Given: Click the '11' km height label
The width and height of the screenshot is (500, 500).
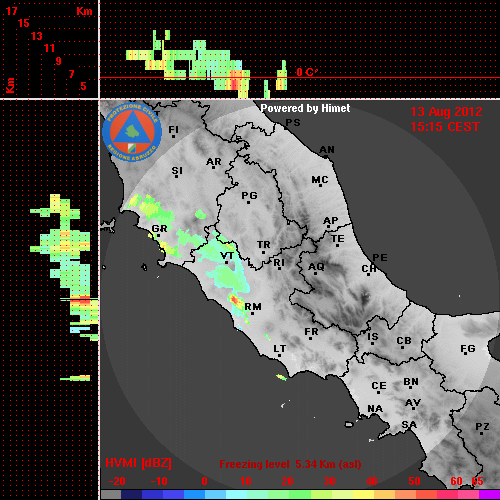Looking at the screenshot, I should point(49,48).
